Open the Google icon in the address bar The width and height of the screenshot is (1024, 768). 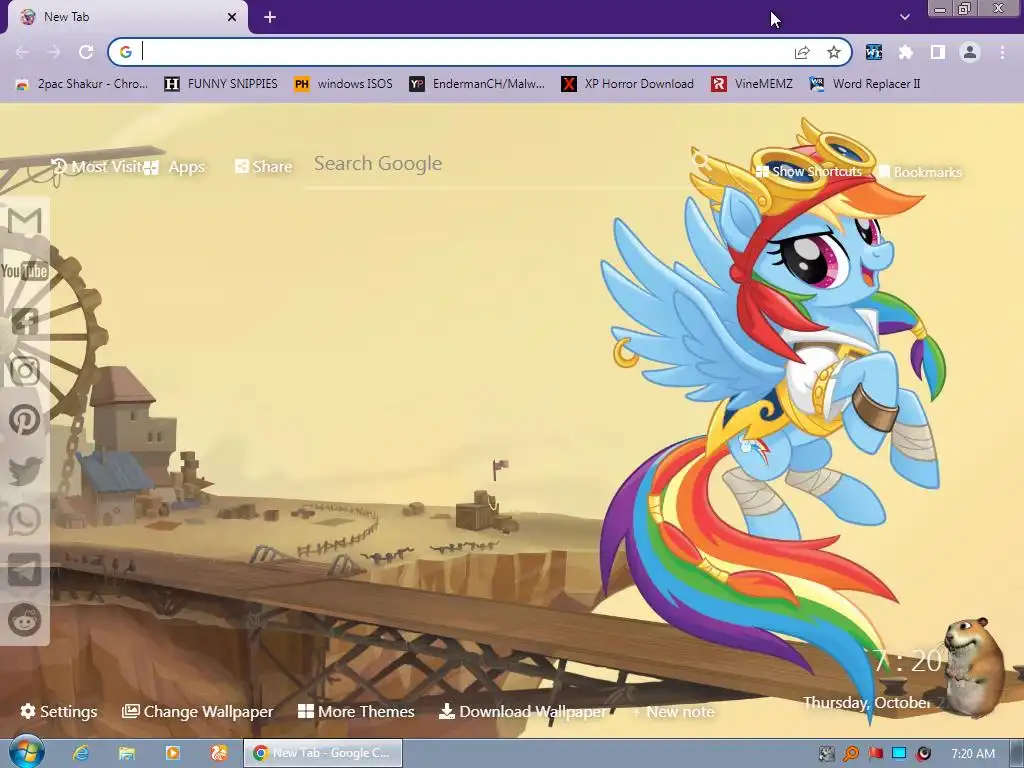point(126,52)
